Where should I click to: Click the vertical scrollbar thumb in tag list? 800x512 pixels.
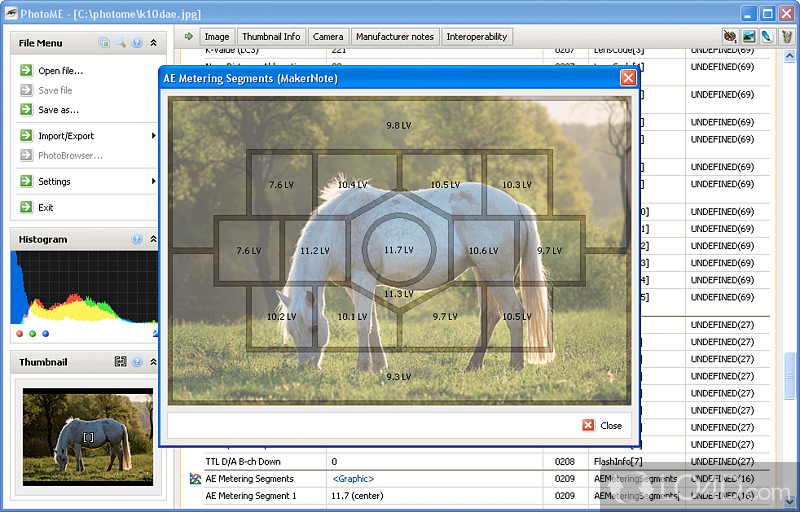(789, 376)
